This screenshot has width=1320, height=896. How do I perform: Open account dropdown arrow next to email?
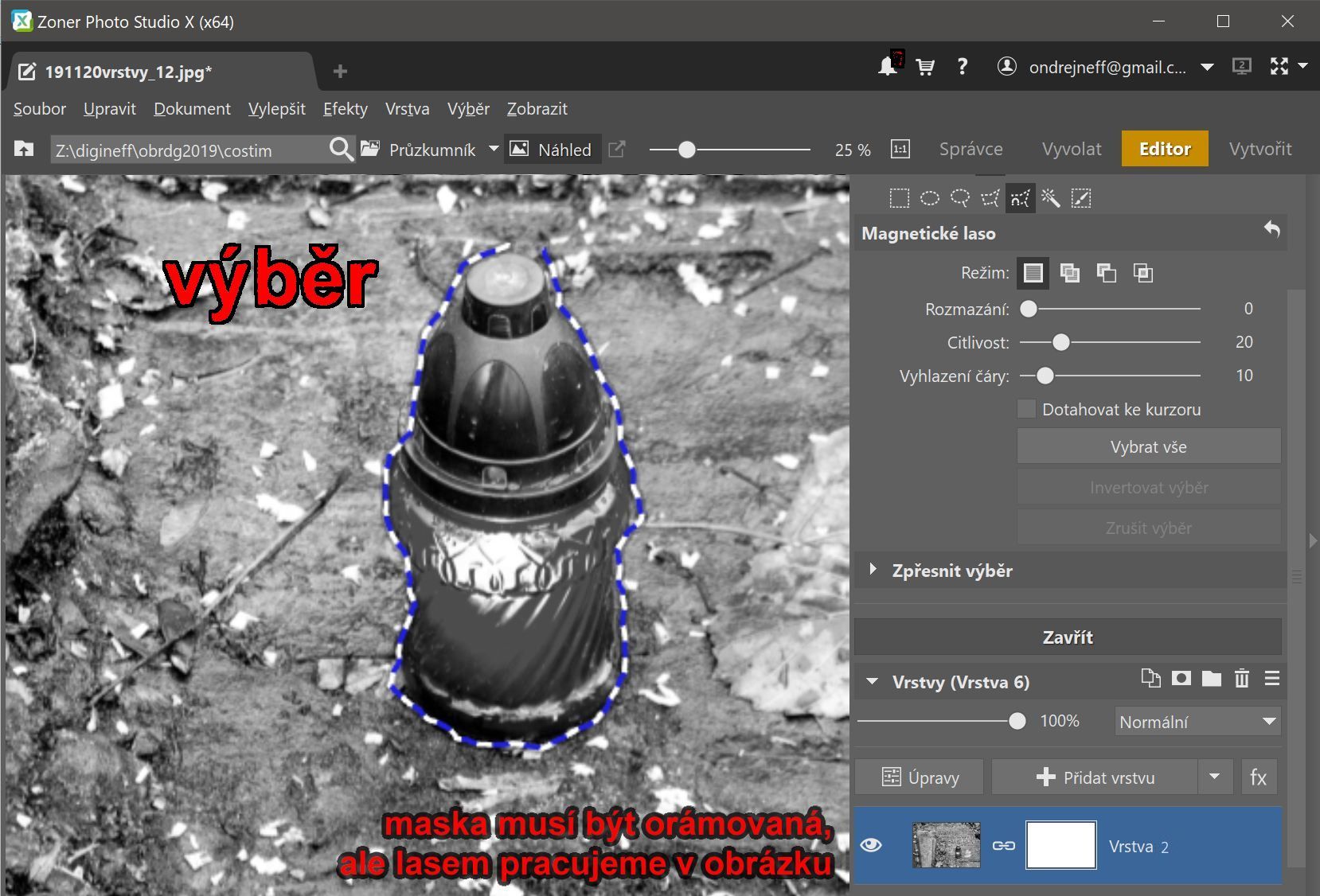(x=1207, y=68)
